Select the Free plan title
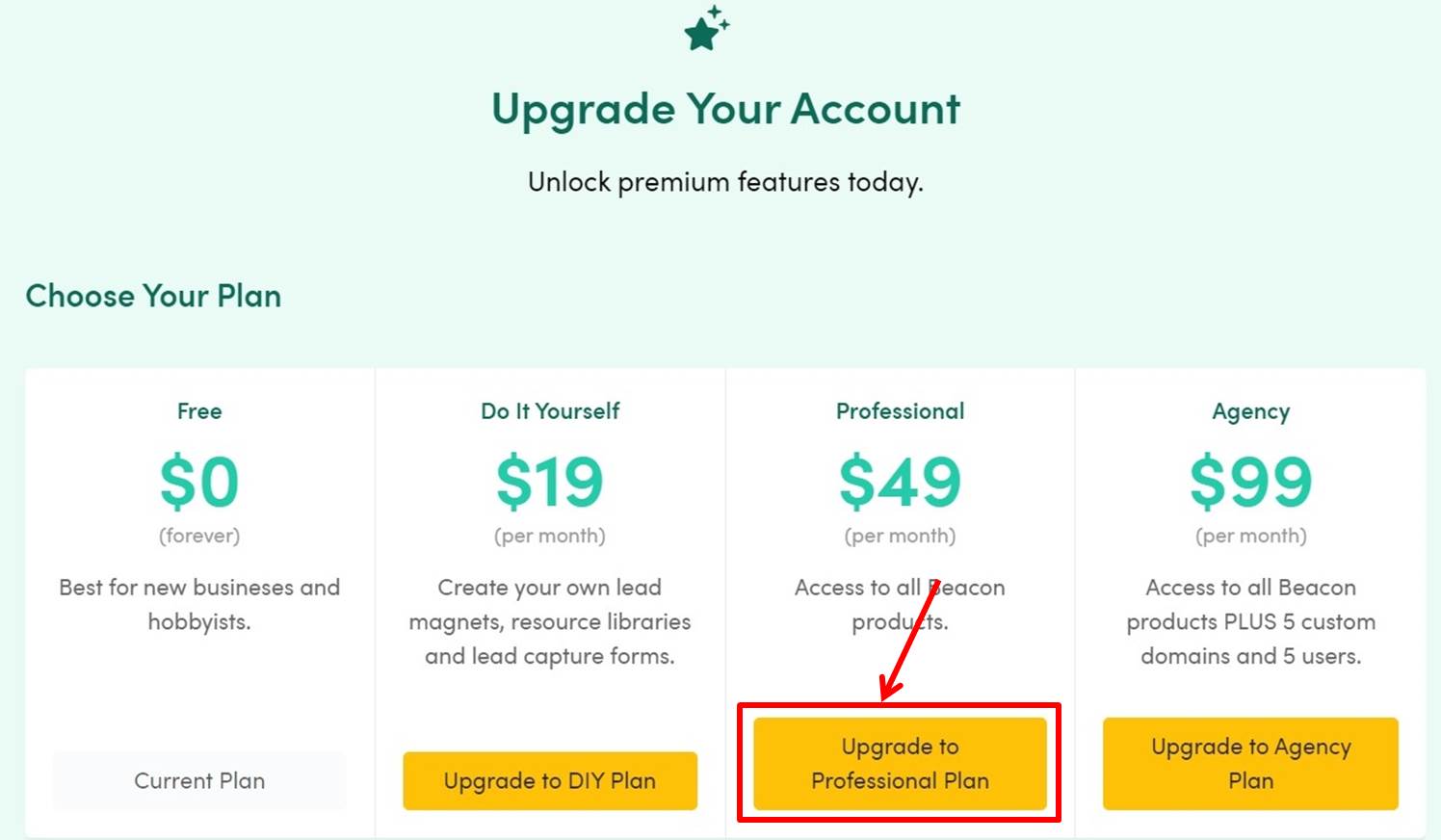 coord(199,411)
